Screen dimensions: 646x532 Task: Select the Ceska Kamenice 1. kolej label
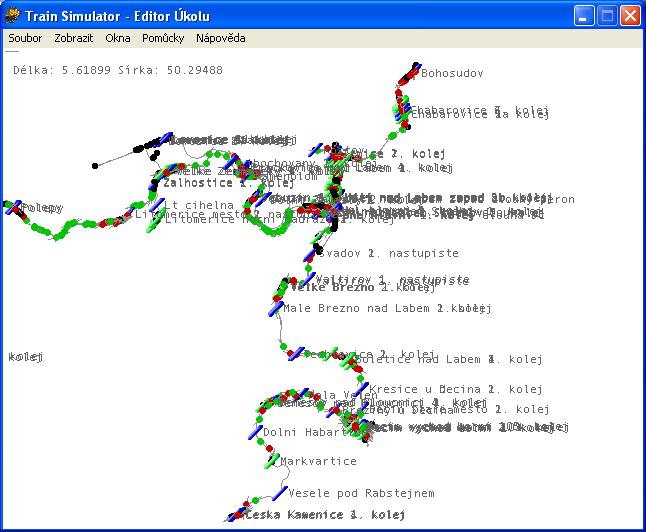click(x=315, y=516)
